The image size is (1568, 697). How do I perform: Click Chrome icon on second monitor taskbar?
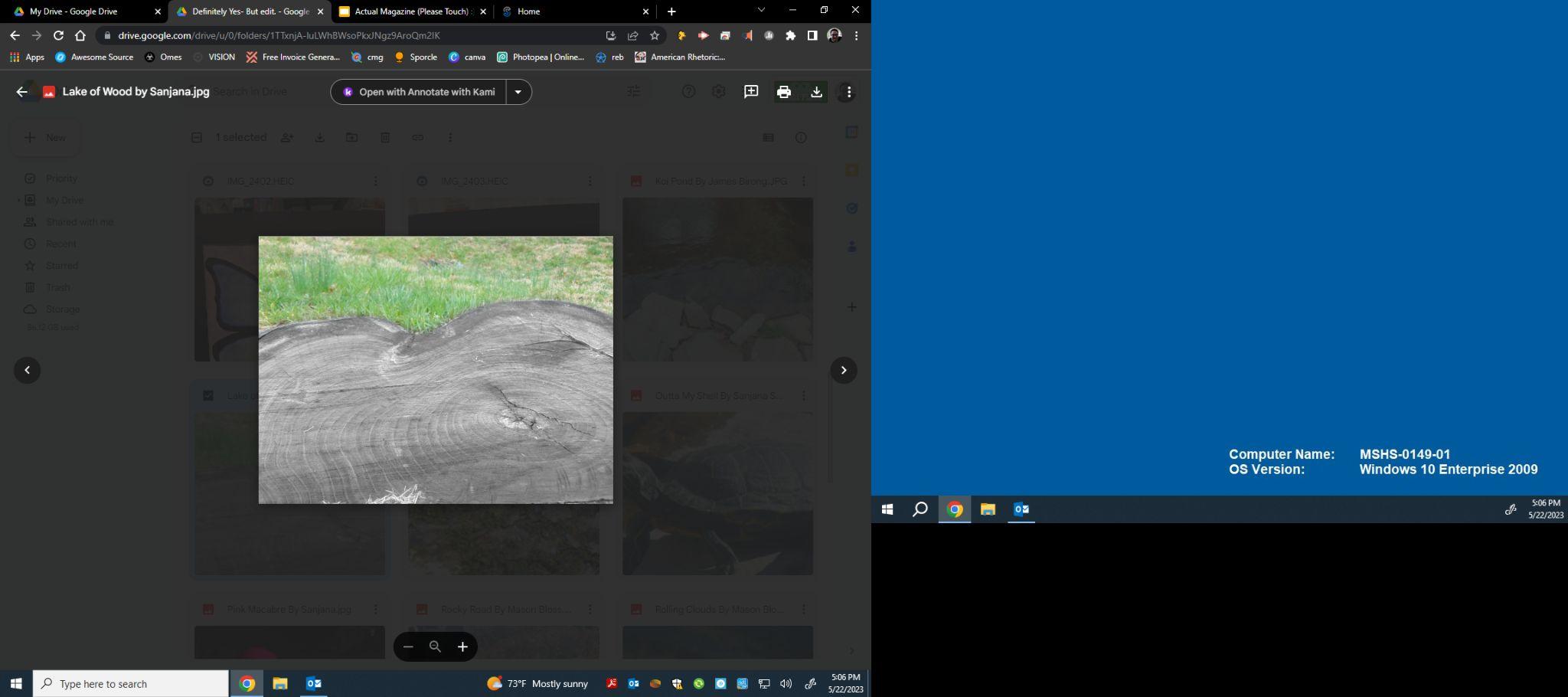955,509
